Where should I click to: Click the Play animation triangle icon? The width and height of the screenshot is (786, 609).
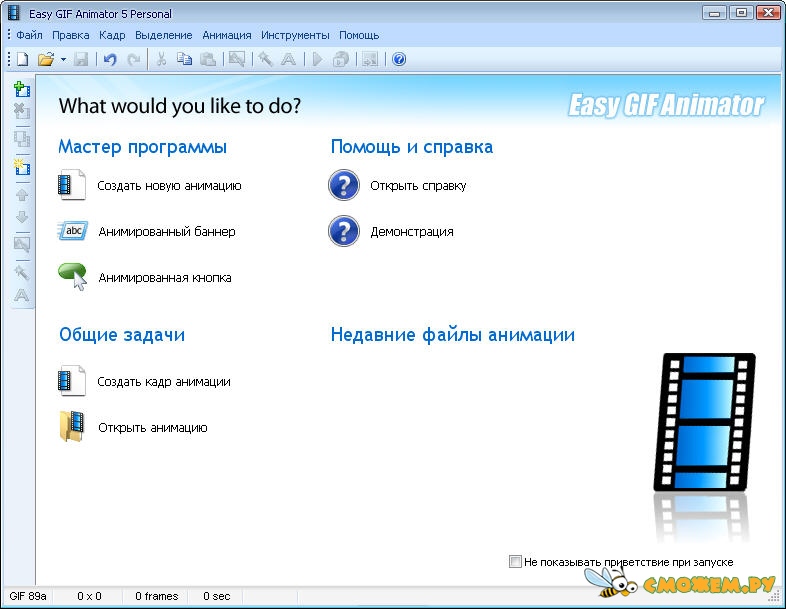[x=317, y=59]
